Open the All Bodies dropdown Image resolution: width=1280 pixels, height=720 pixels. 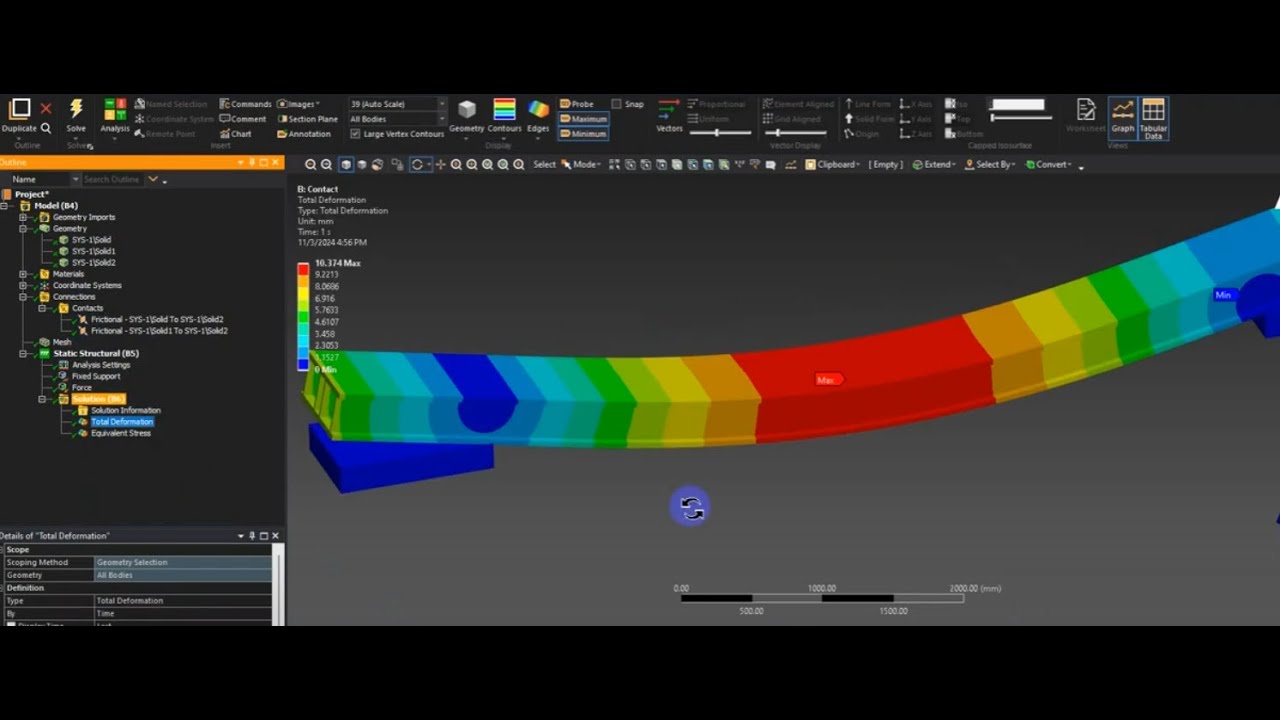point(397,119)
